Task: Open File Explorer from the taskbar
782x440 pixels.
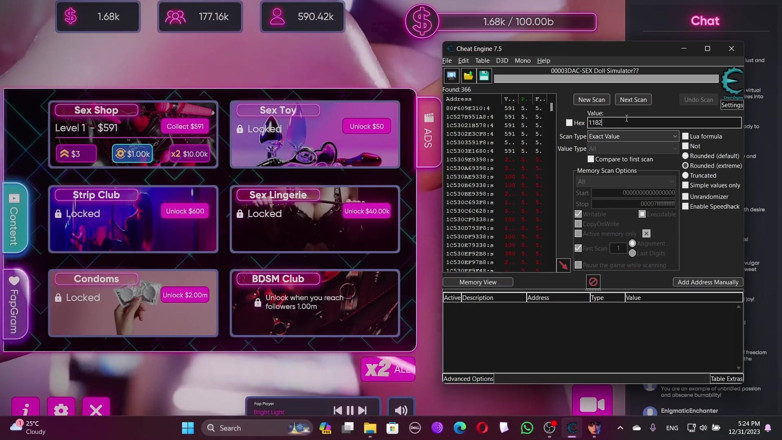Action: click(x=370, y=428)
